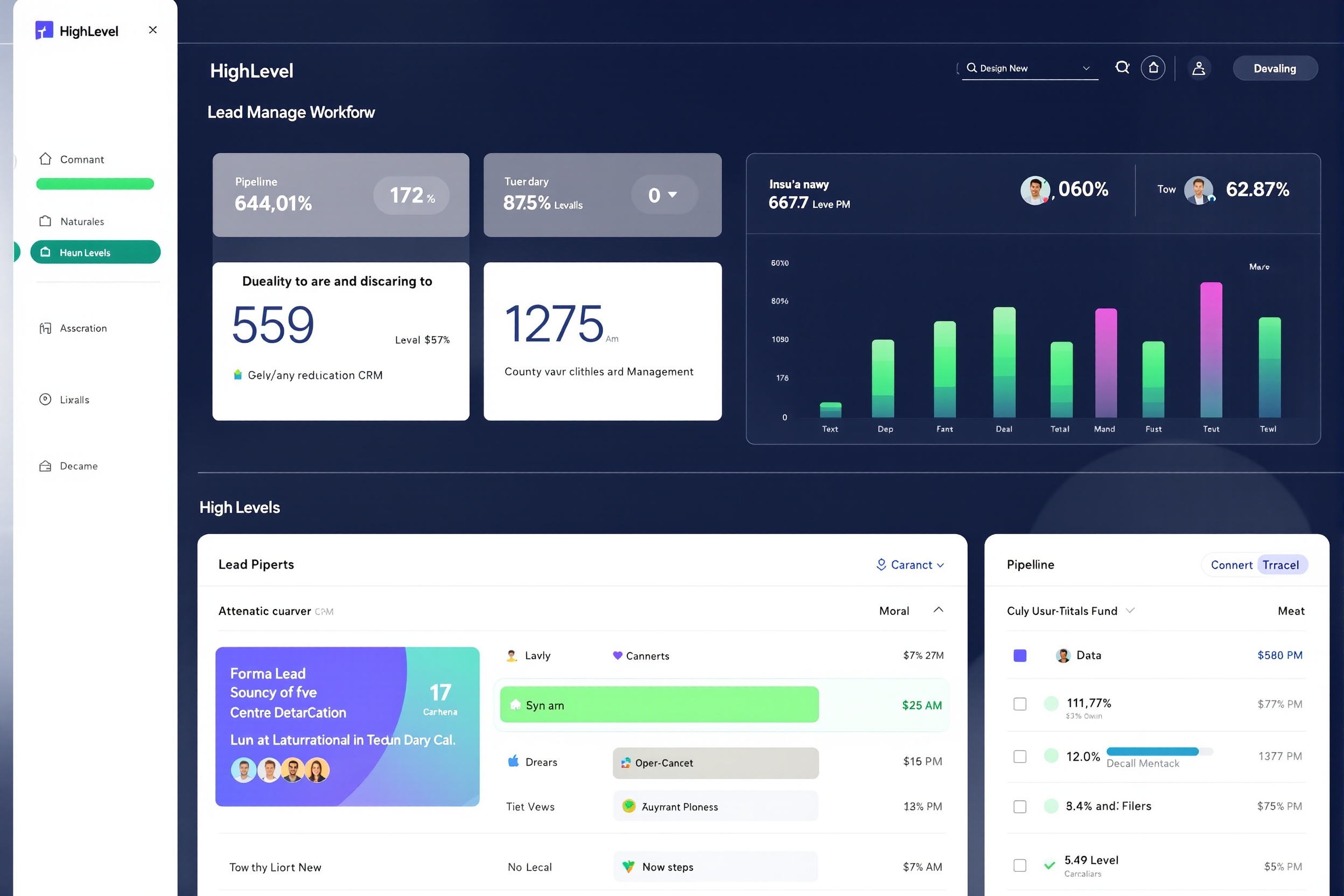Image resolution: width=1344 pixels, height=896 pixels.
Task: Select the Connert tab
Action: pyautogui.click(x=1231, y=564)
